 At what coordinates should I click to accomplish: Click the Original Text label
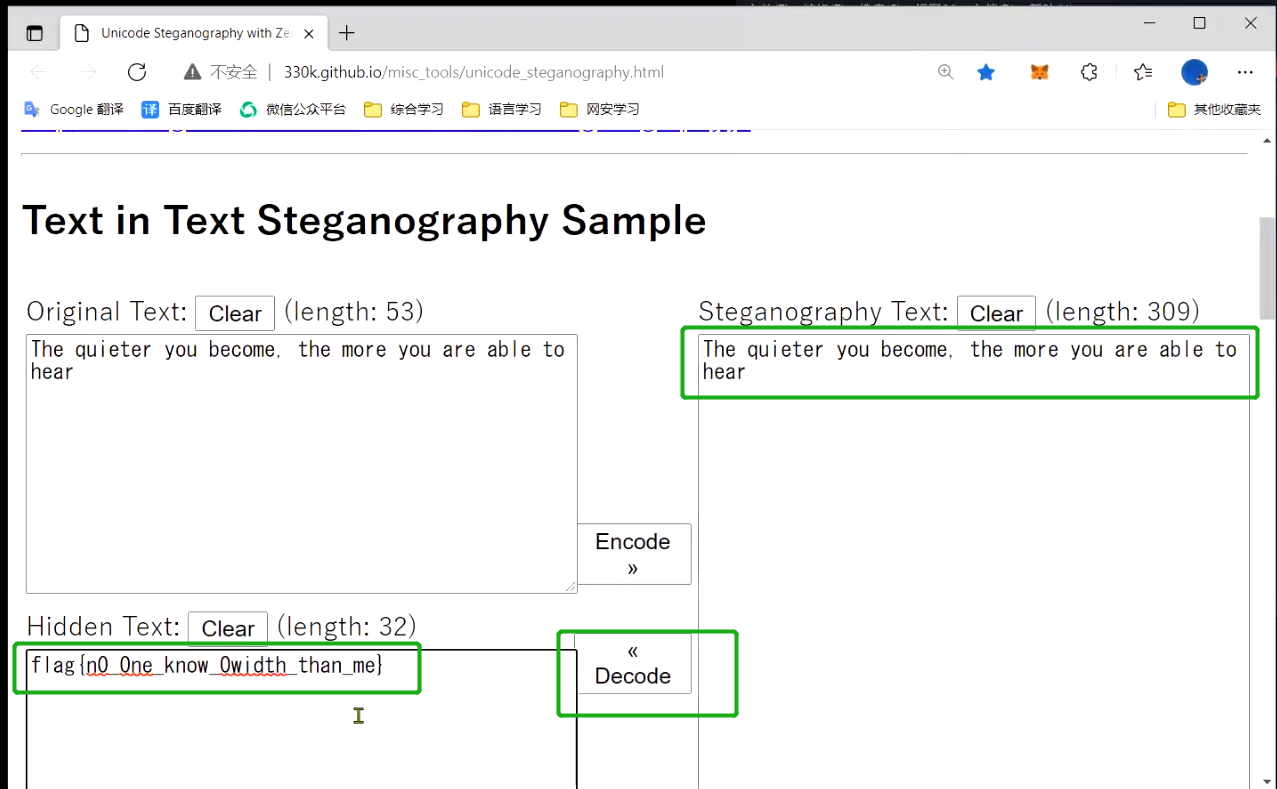(x=107, y=312)
